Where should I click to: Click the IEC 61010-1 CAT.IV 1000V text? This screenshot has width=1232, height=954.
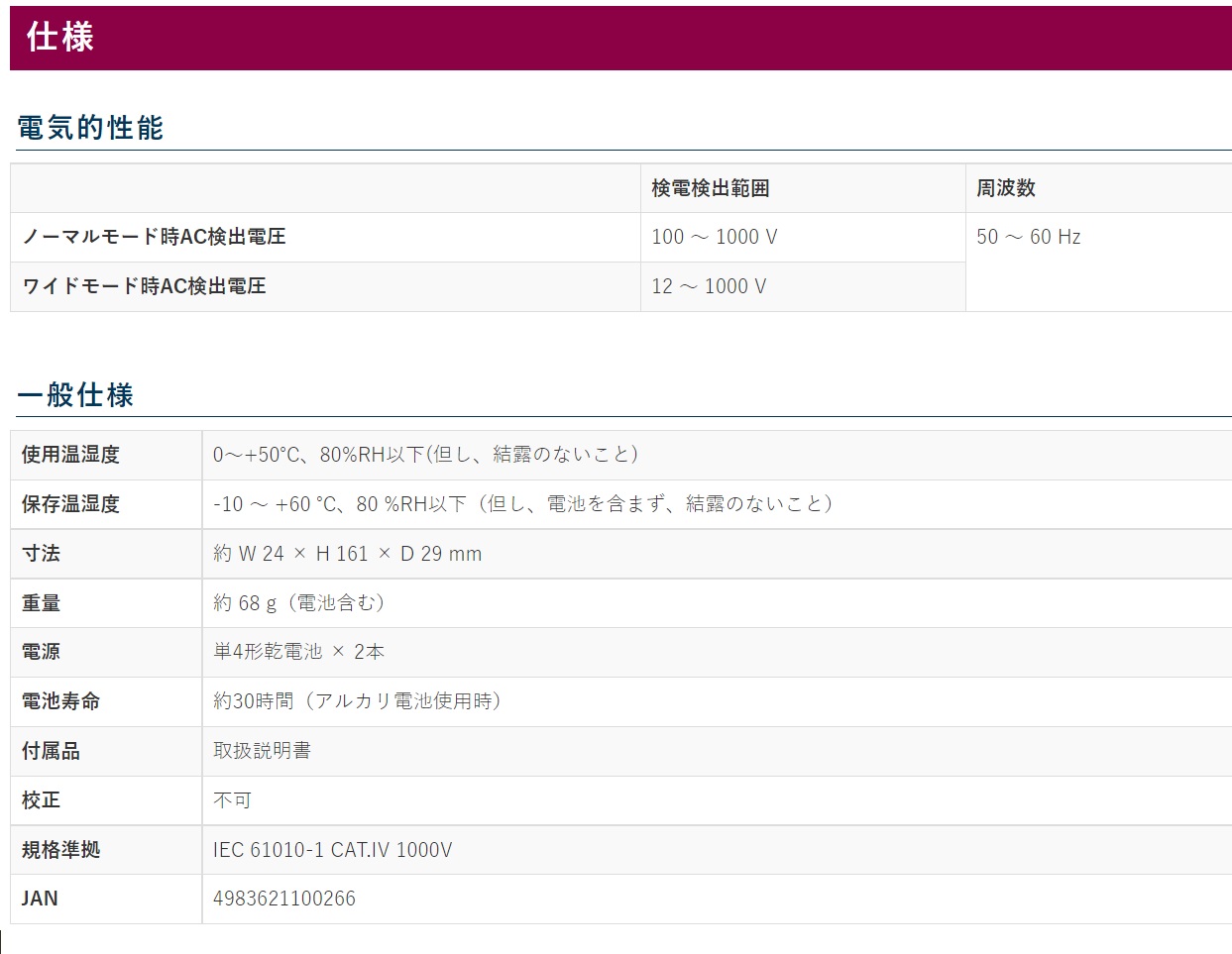point(332,850)
